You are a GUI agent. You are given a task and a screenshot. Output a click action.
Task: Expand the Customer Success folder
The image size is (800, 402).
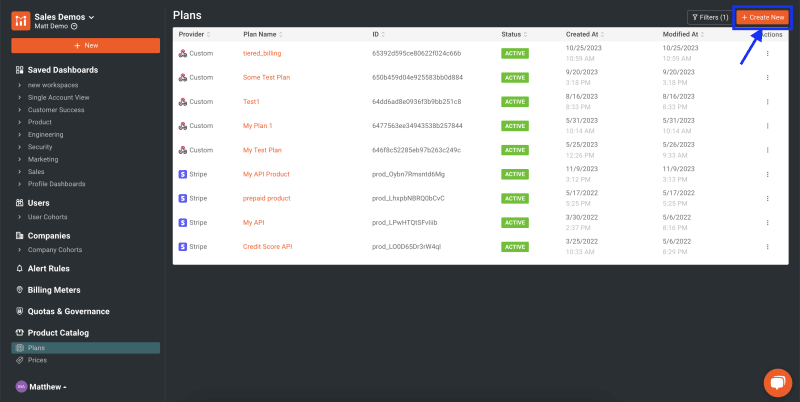tap(56, 110)
